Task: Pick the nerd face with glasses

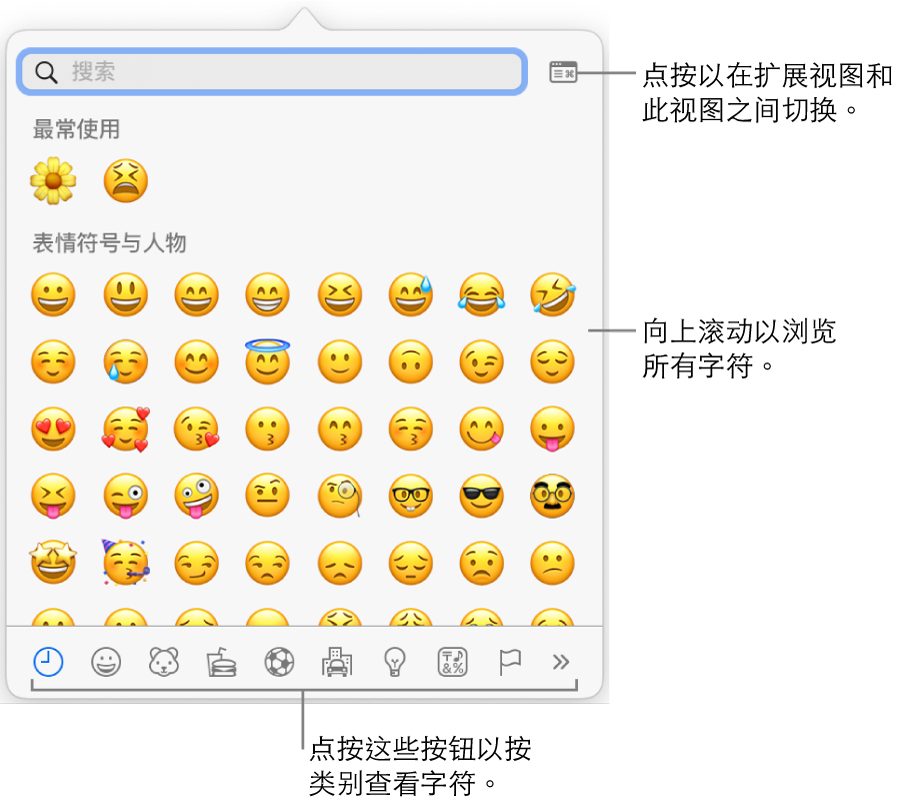Action: [410, 495]
